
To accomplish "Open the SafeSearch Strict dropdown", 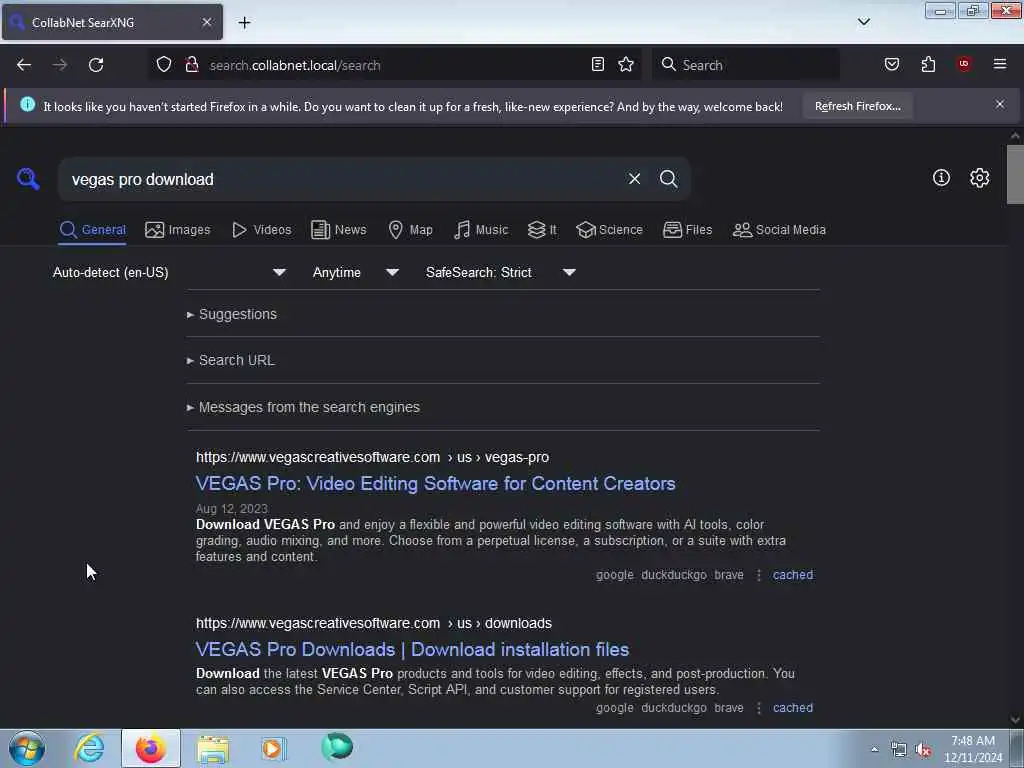I will (x=500, y=272).
